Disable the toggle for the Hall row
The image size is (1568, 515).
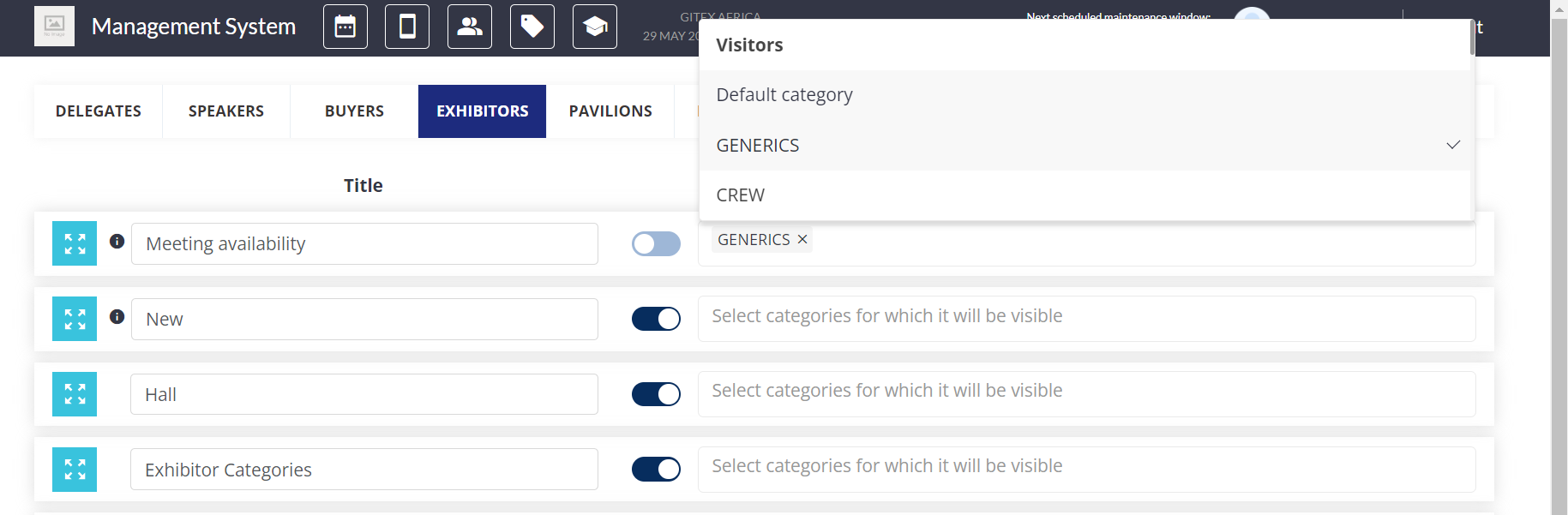tap(656, 394)
